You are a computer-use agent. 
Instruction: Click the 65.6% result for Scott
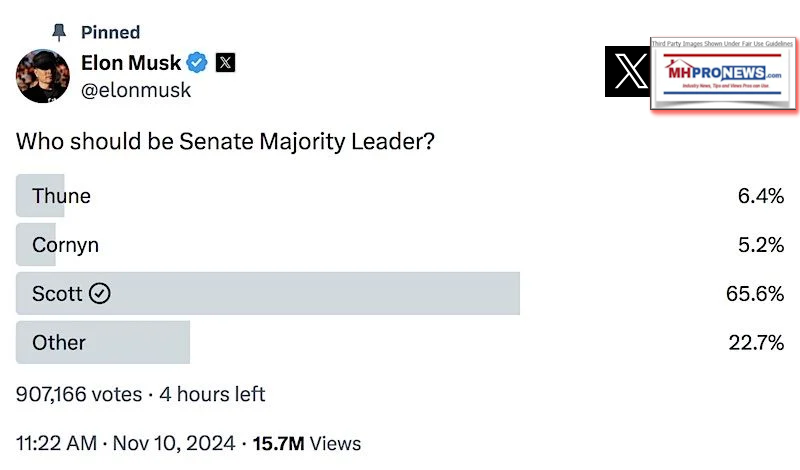coord(754,294)
